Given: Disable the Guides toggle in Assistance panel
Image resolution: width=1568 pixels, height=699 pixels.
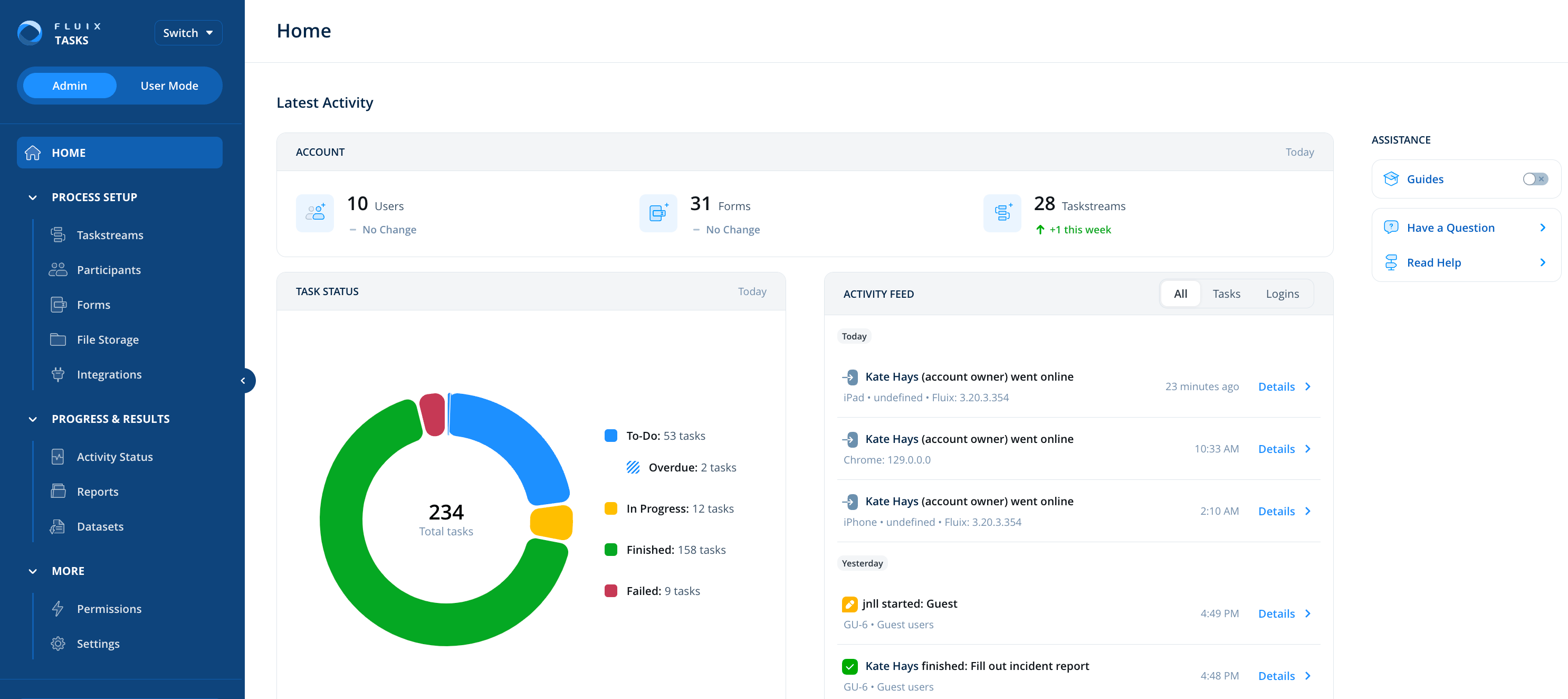Looking at the screenshot, I should (1535, 178).
